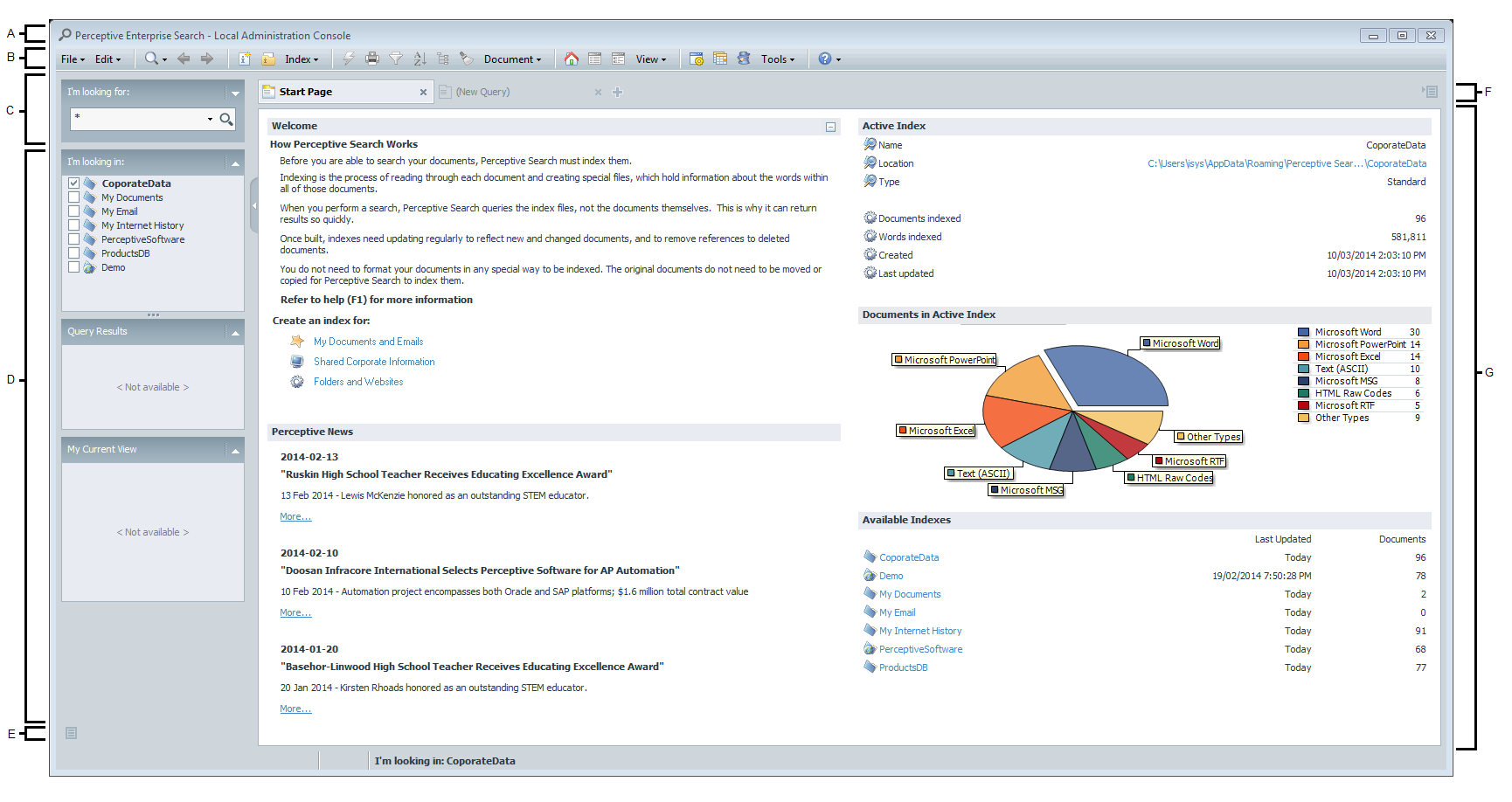Open the search box history dropdown
The height and width of the screenshot is (802, 1512).
coord(210,119)
